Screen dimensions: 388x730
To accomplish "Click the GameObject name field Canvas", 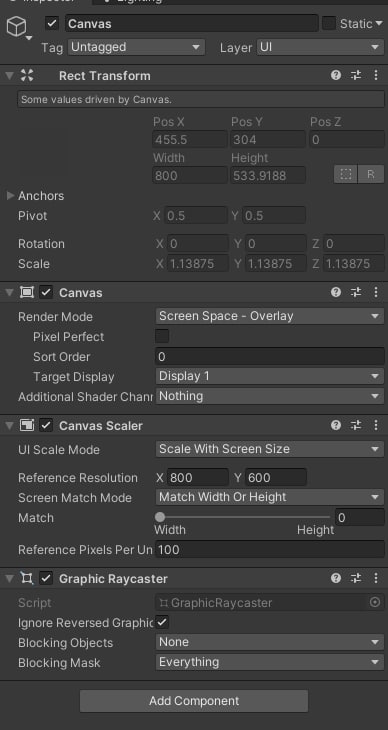I will click(191, 23).
